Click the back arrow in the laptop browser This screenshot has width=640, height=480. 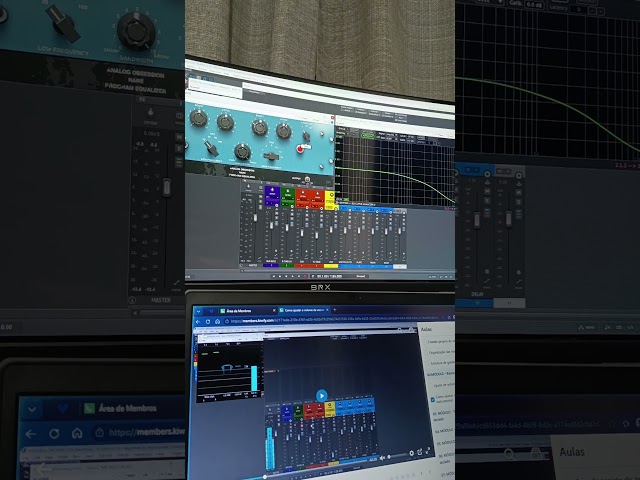point(198,322)
